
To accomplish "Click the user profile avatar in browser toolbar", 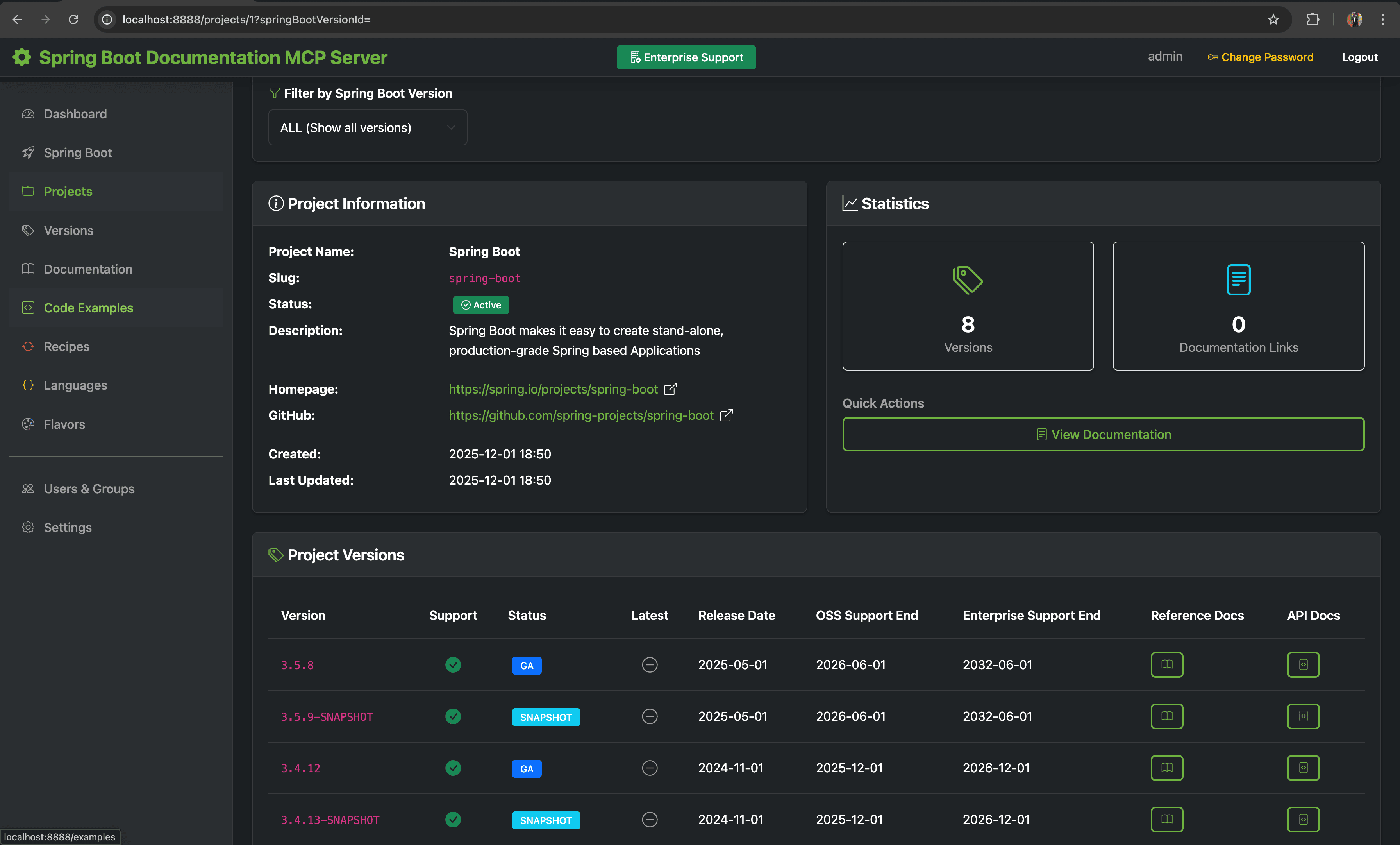I will (x=1355, y=19).
